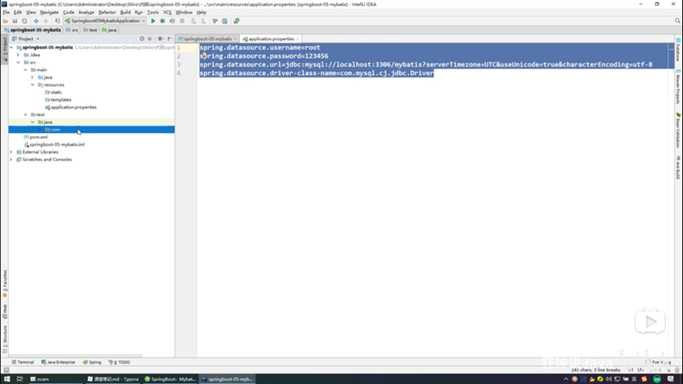Click the spring.datasource.password=123456 line
The width and height of the screenshot is (683, 384).
tap(264, 56)
